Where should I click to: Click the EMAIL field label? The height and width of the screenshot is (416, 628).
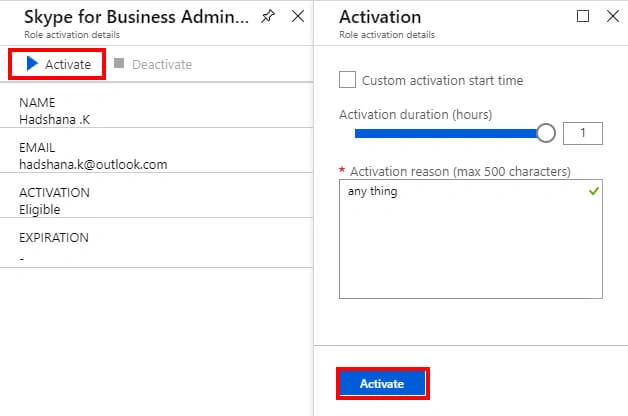click(x=37, y=148)
